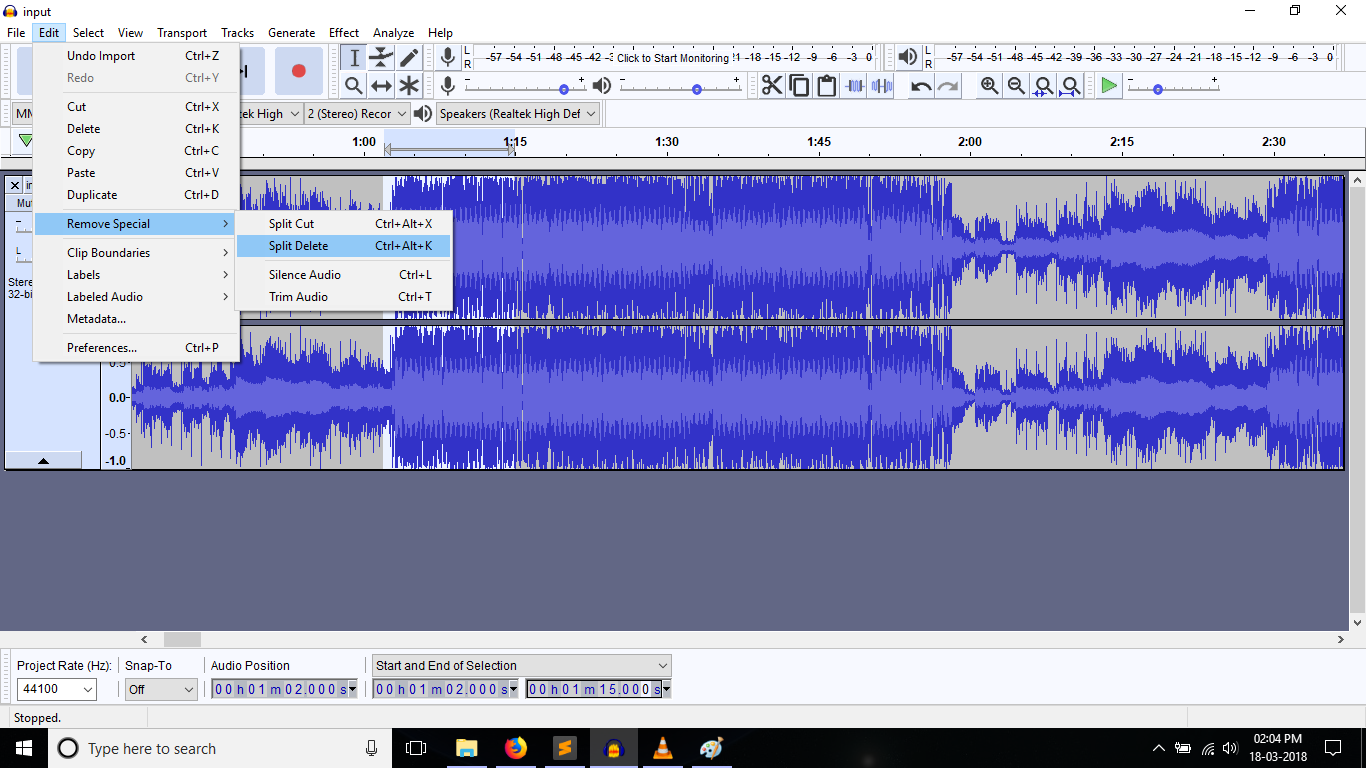Select the Draw pencil tool
Screen dimensions: 1366x768
[409, 58]
